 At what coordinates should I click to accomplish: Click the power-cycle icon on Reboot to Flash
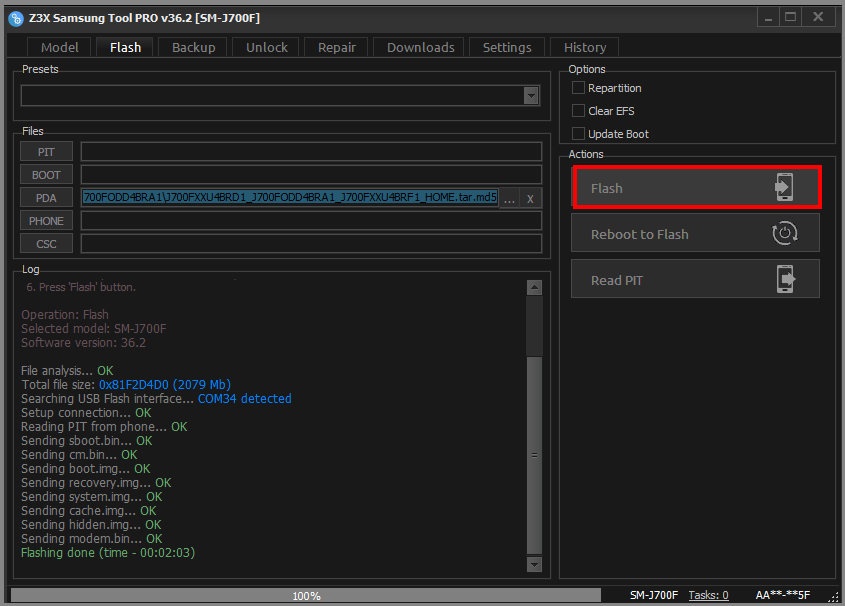click(x=785, y=233)
